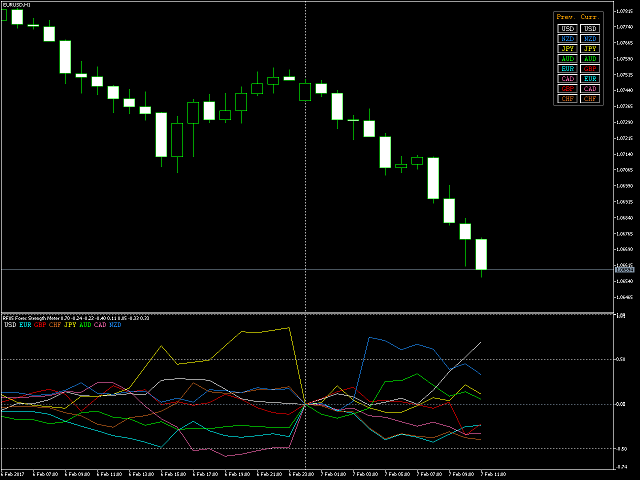The width and height of the screenshot is (640, 480).
Task: Click the last candlestick on the chart
Action: [x=481, y=254]
